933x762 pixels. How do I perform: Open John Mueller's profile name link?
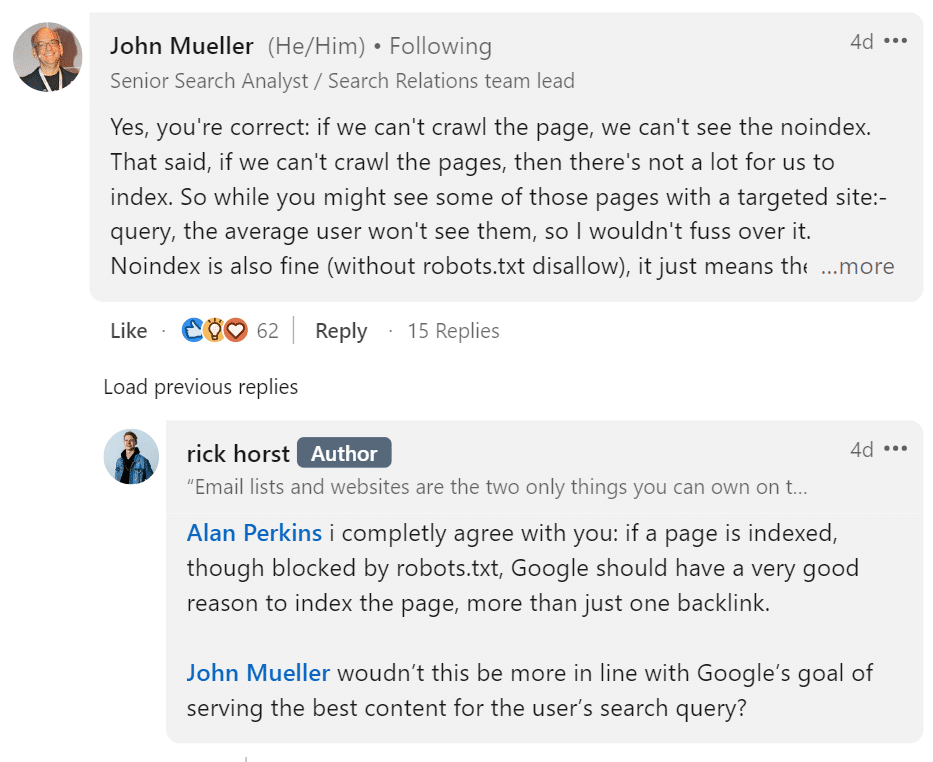coord(184,46)
